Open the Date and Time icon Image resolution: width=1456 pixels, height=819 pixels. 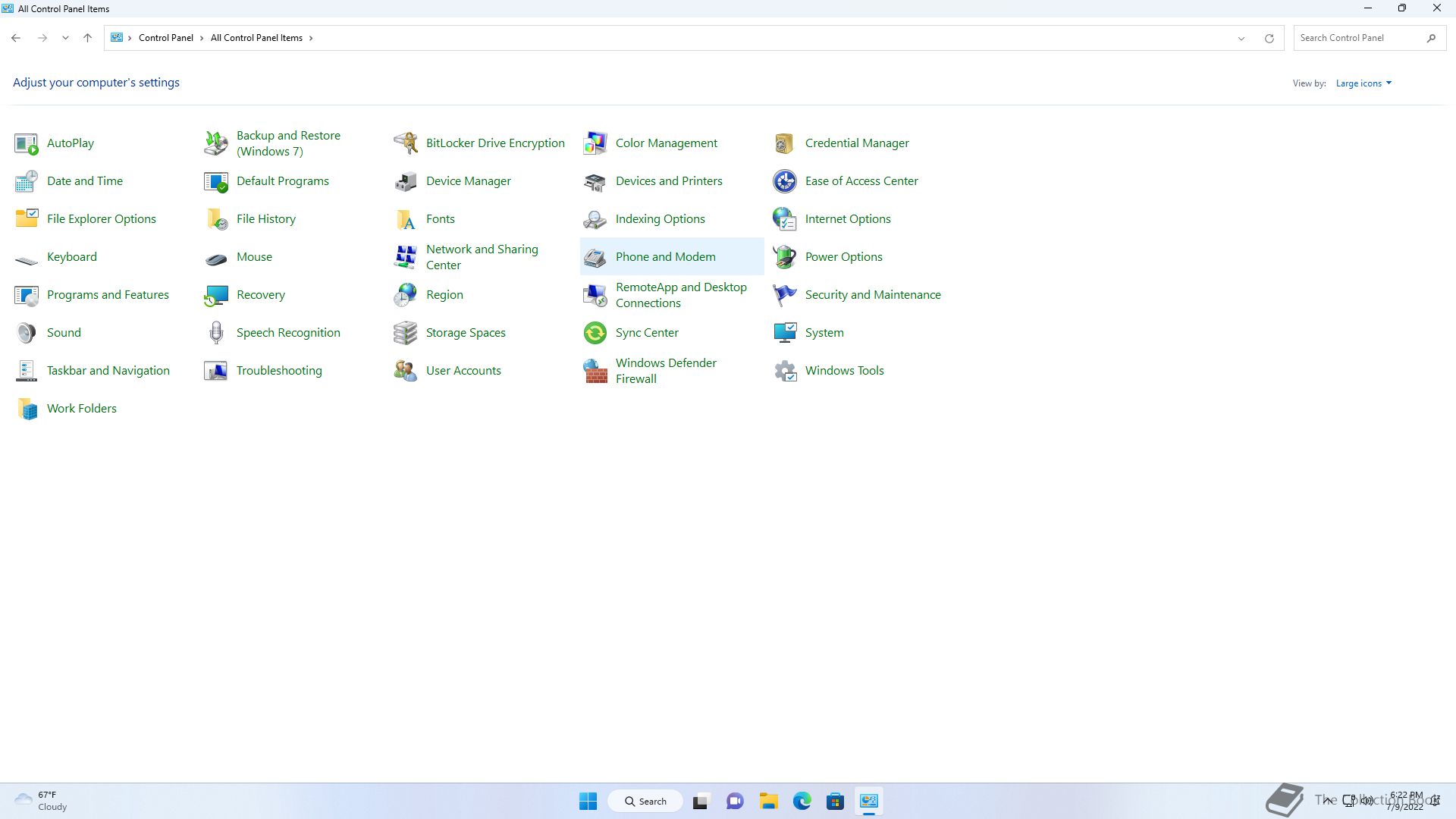click(x=27, y=181)
